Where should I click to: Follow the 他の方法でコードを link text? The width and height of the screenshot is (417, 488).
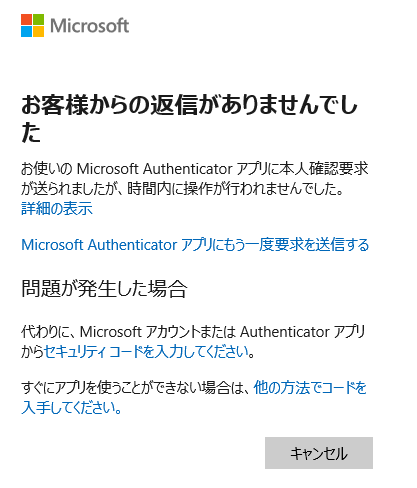click(x=310, y=387)
